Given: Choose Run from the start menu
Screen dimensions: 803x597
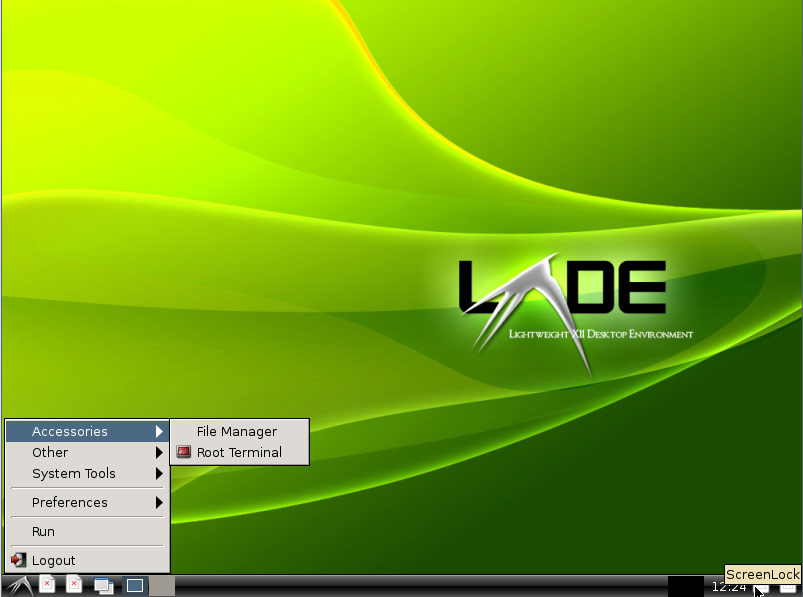Looking at the screenshot, I should pyautogui.click(x=88, y=531).
